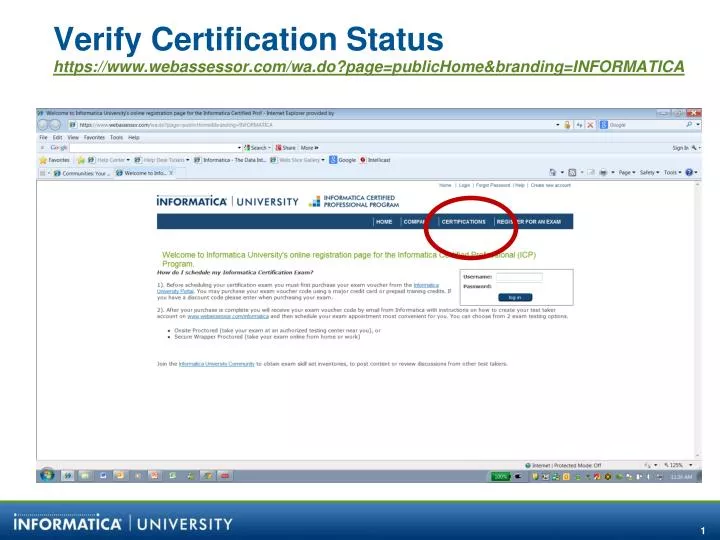Click the Google toolbar Search button
720x540 pixels.
(x=256, y=148)
